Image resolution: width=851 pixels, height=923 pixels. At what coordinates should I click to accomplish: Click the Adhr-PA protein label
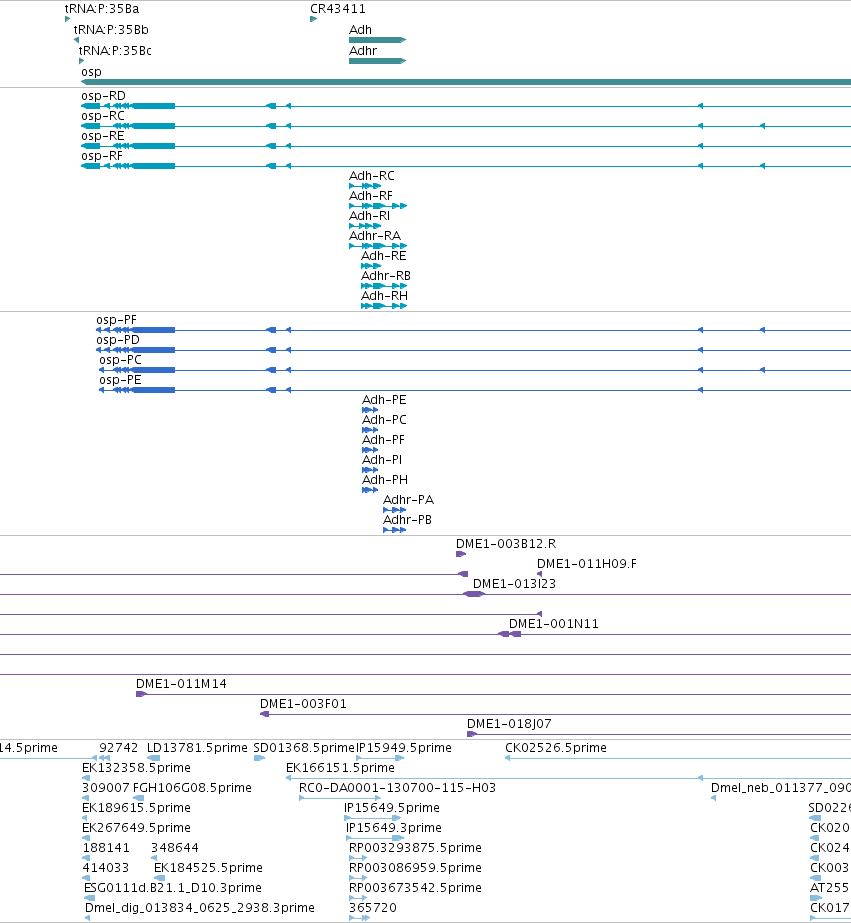pyautogui.click(x=408, y=500)
